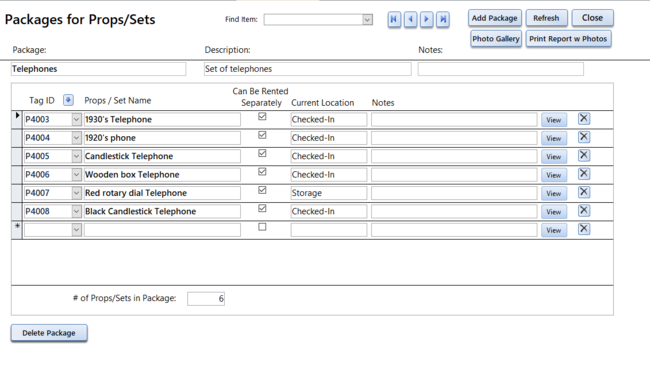Click the sort icon beside Tag ID
The width and height of the screenshot is (650, 366).
tap(68, 100)
